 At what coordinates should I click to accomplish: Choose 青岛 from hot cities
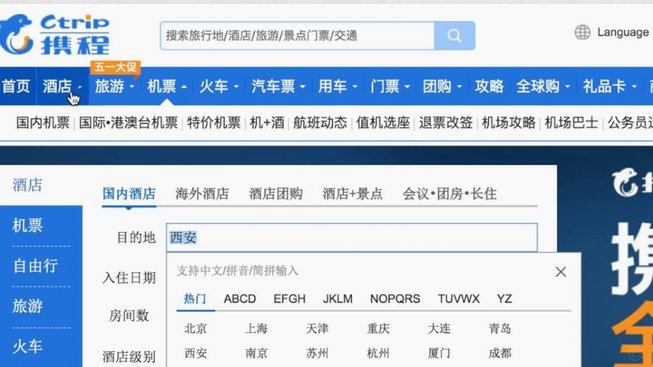click(500, 329)
